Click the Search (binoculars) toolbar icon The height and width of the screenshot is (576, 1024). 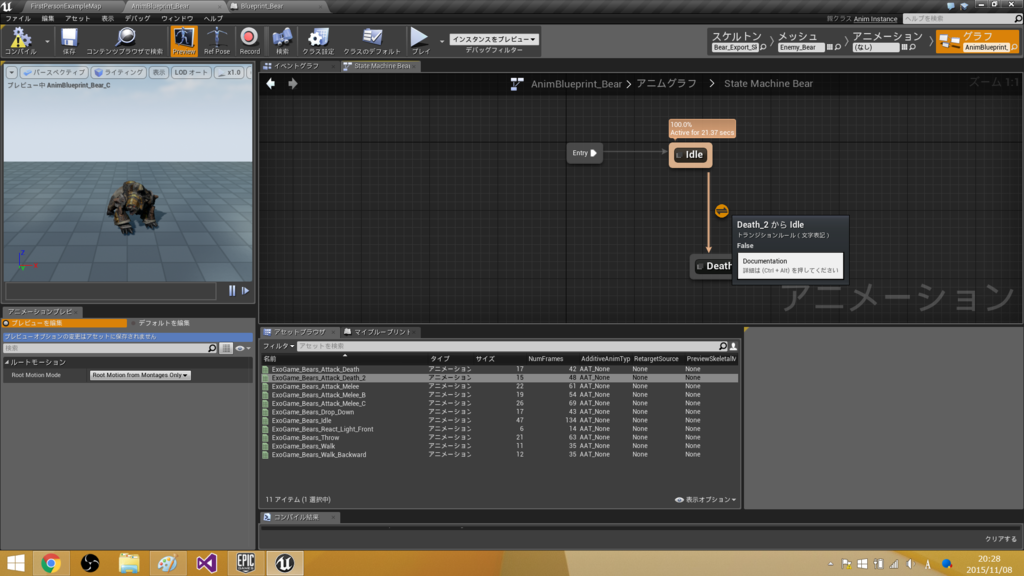(282, 41)
